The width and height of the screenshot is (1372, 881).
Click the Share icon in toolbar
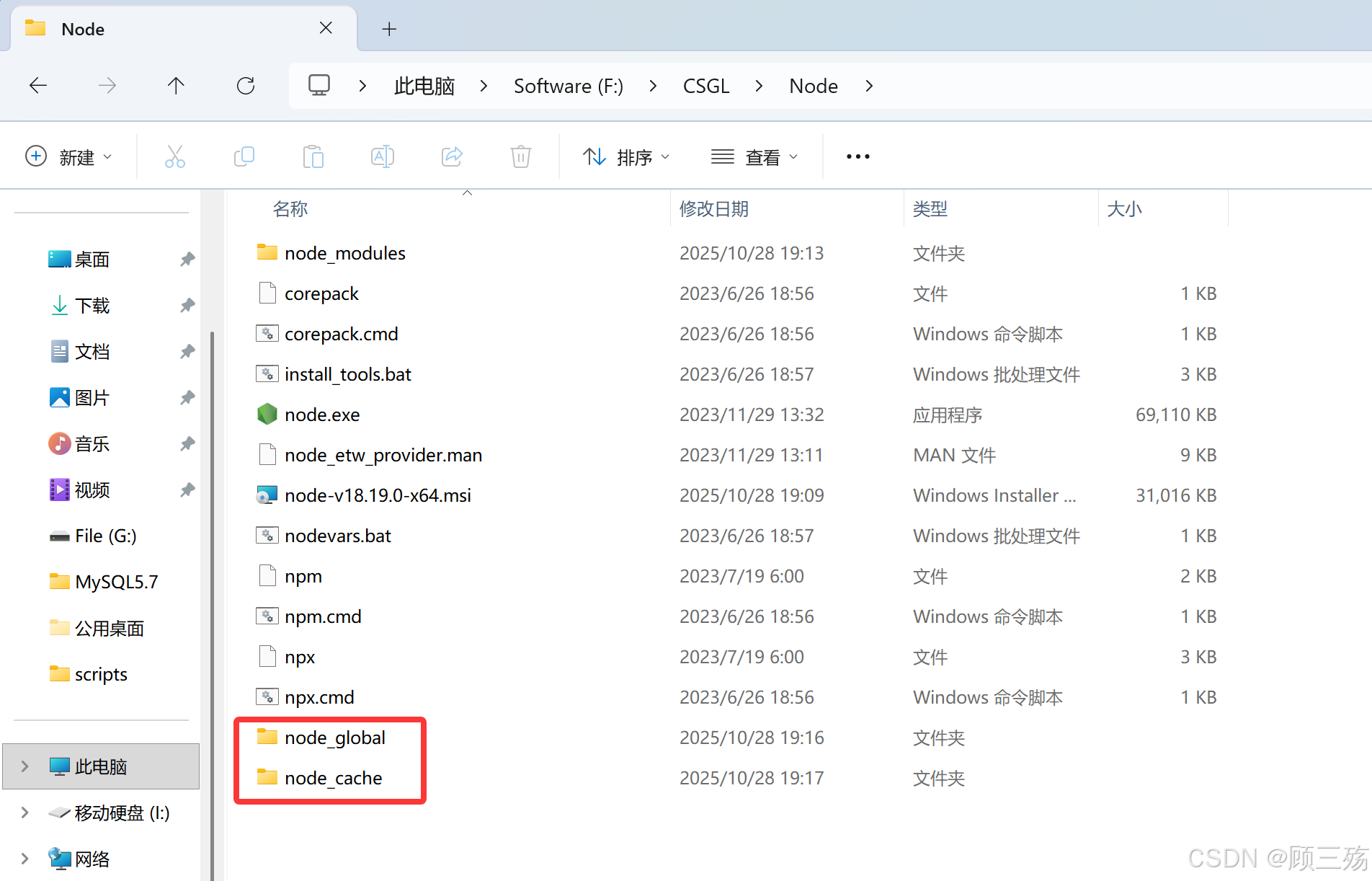coord(452,156)
